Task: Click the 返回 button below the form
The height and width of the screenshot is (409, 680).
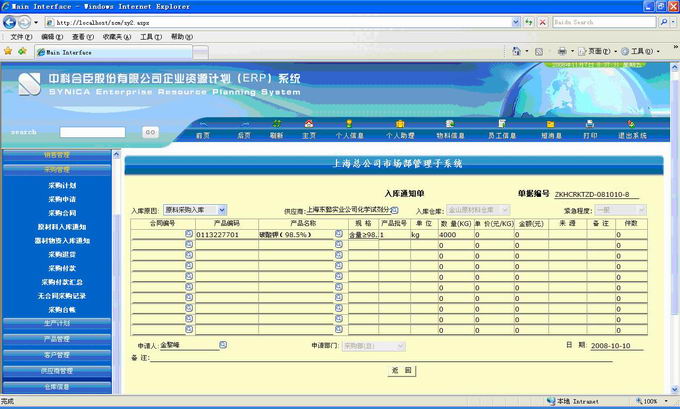Action: click(x=402, y=370)
